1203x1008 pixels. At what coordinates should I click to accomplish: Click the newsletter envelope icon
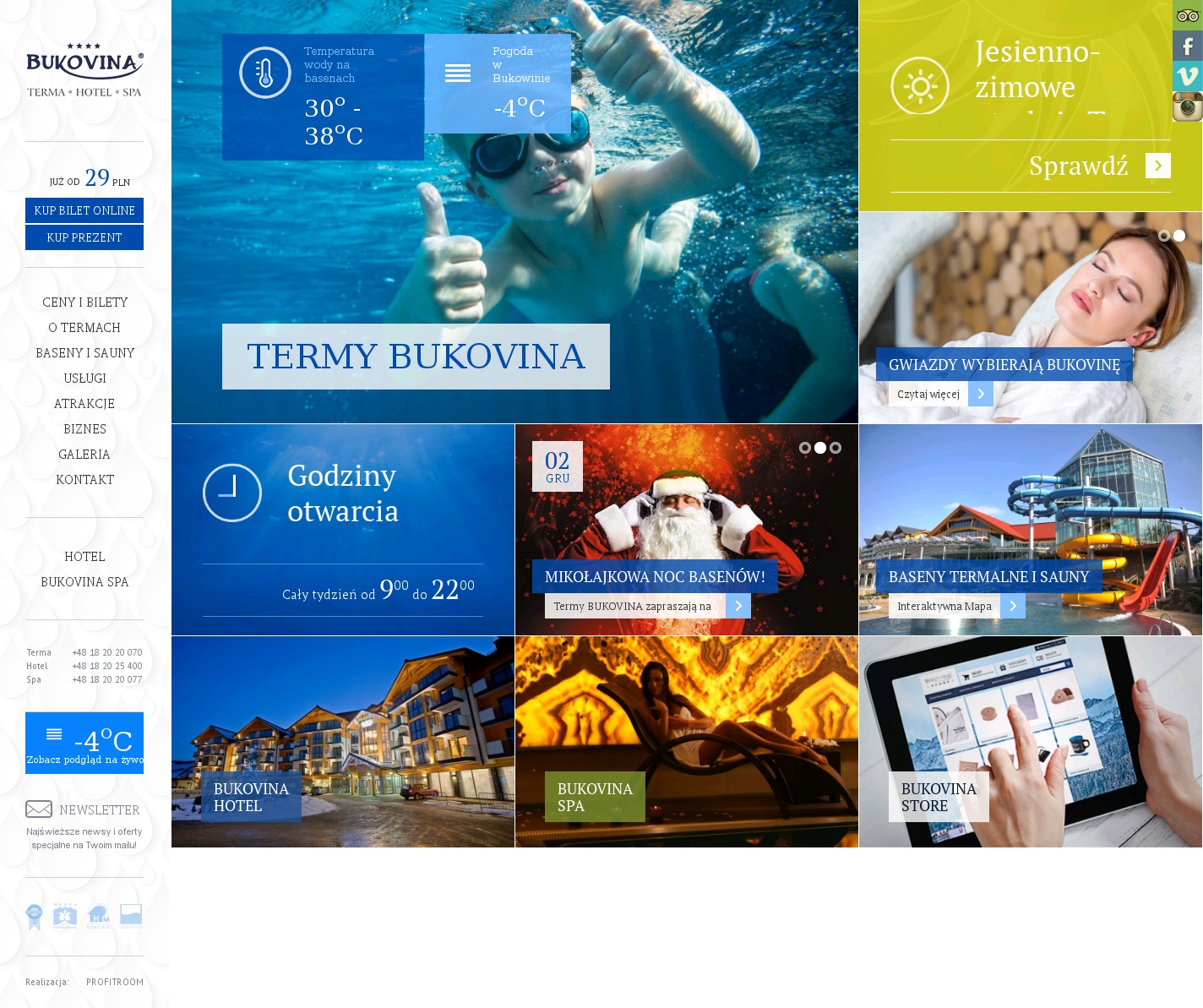[39, 809]
